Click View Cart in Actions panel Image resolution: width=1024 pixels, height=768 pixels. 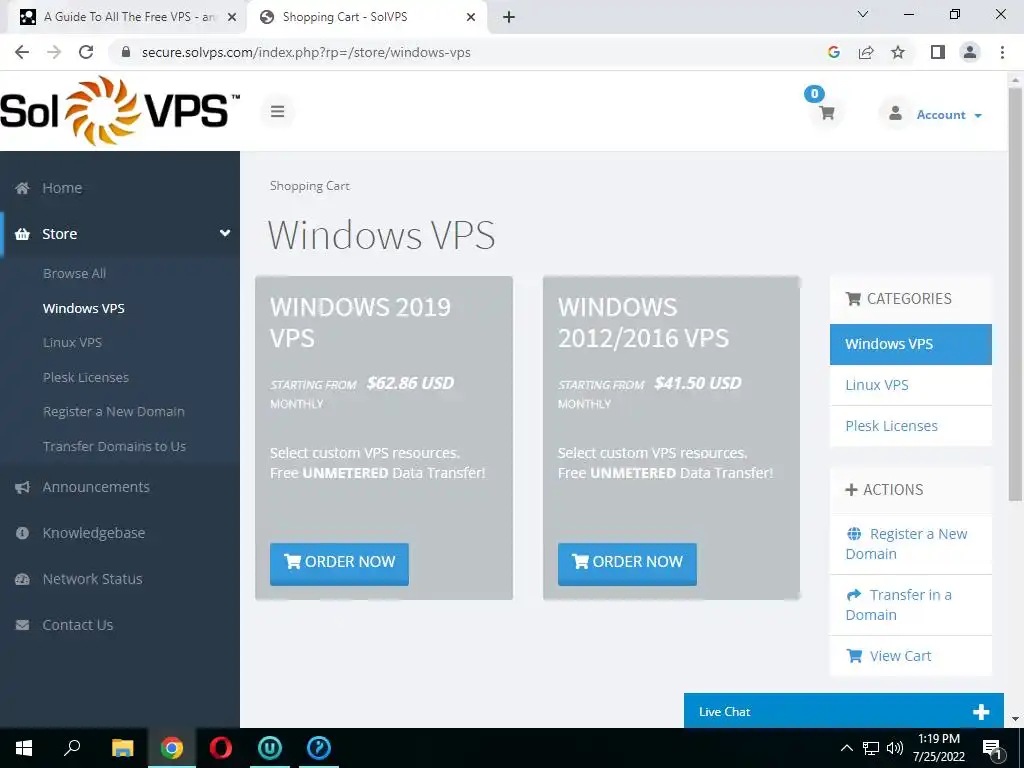tap(910, 656)
